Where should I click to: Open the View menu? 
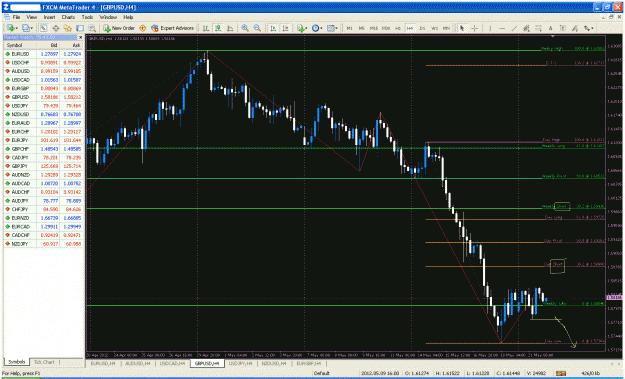coord(31,17)
